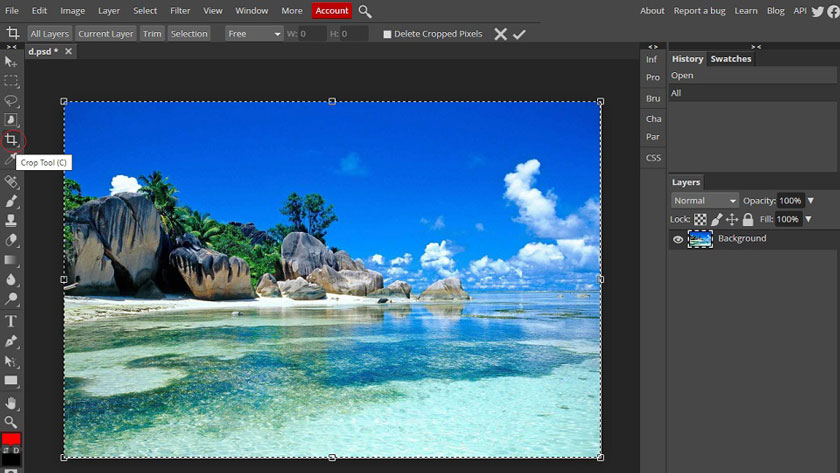Collapse the left toolbar arrows

[11, 47]
